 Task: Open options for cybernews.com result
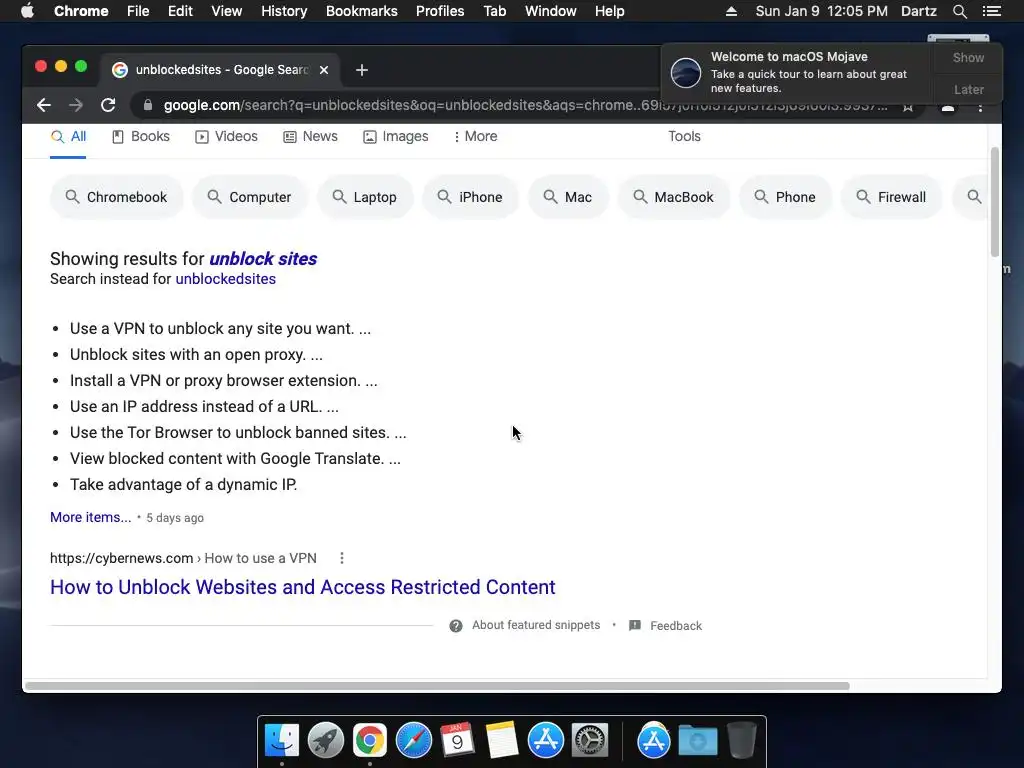pos(342,558)
